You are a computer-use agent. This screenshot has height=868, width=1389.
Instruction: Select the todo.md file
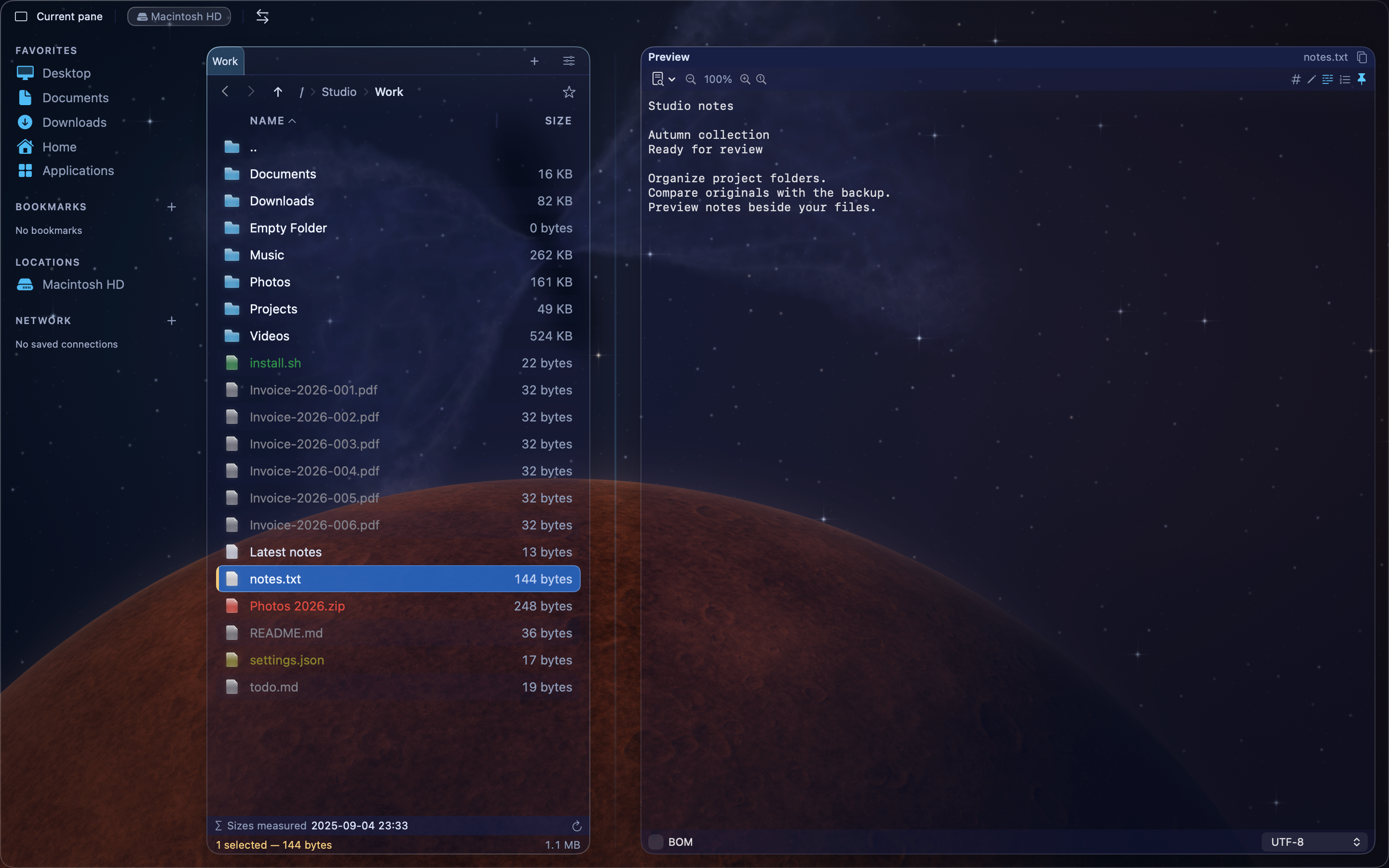tap(398, 687)
